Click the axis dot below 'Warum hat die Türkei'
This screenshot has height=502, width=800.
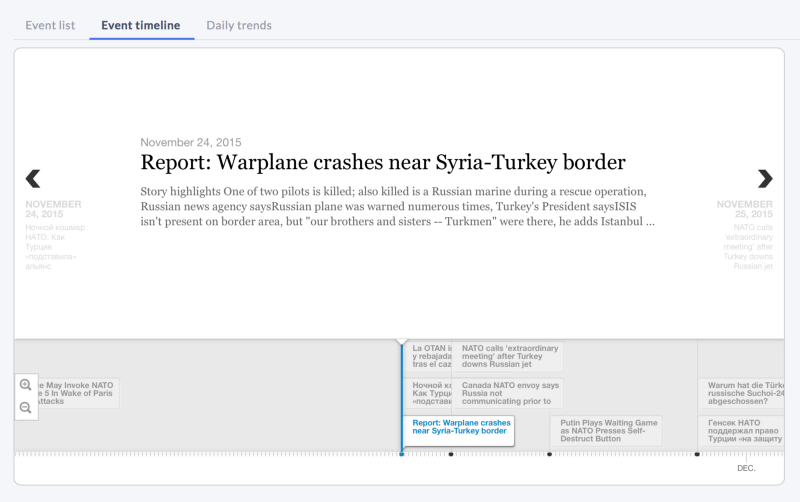(x=697, y=454)
